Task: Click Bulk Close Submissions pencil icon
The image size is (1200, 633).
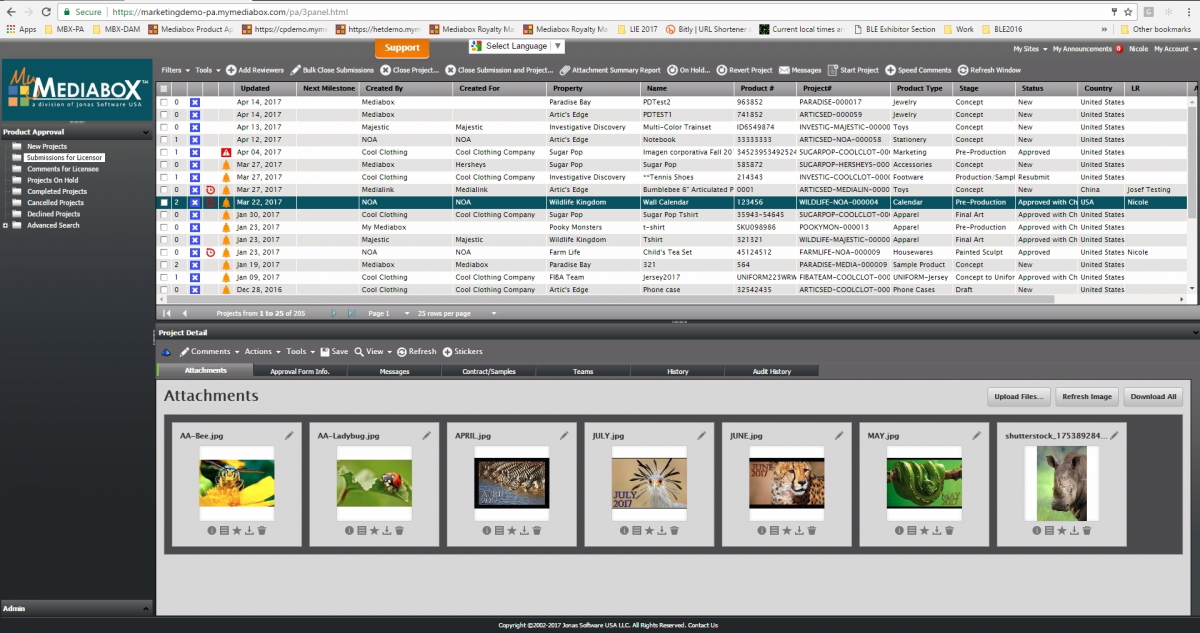Action: coord(295,71)
